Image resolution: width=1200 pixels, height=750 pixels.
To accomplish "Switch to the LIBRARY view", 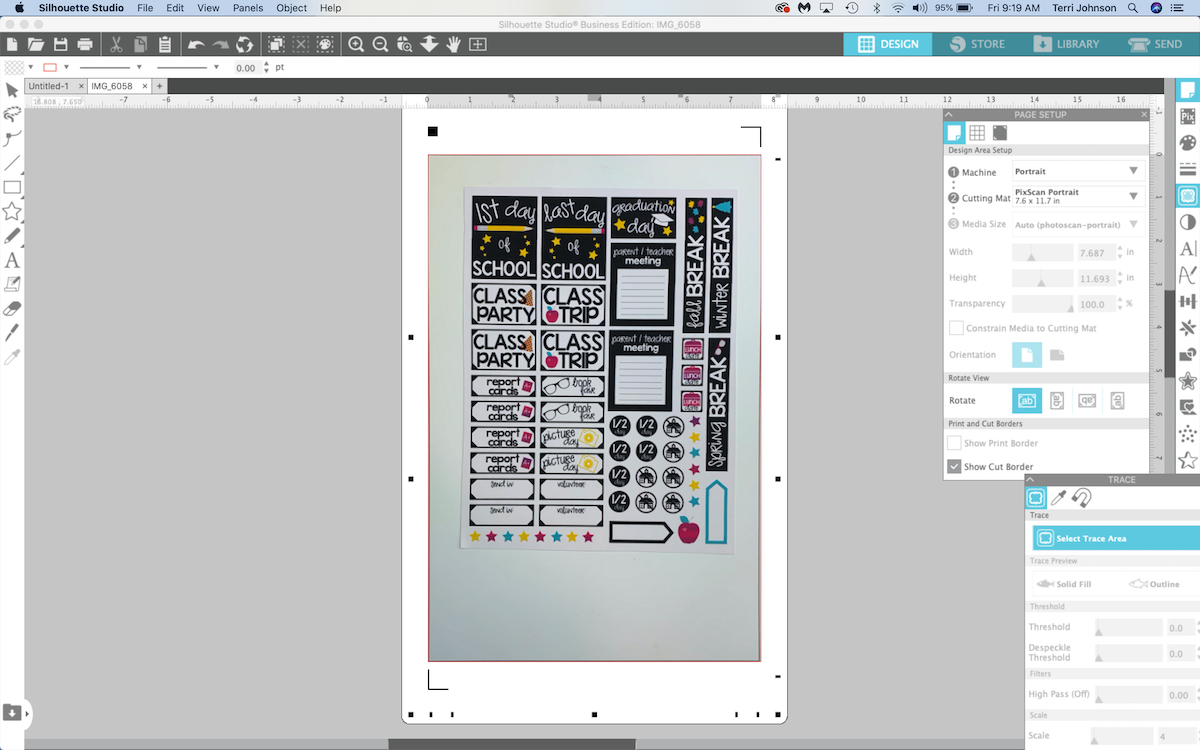I will (x=1066, y=44).
